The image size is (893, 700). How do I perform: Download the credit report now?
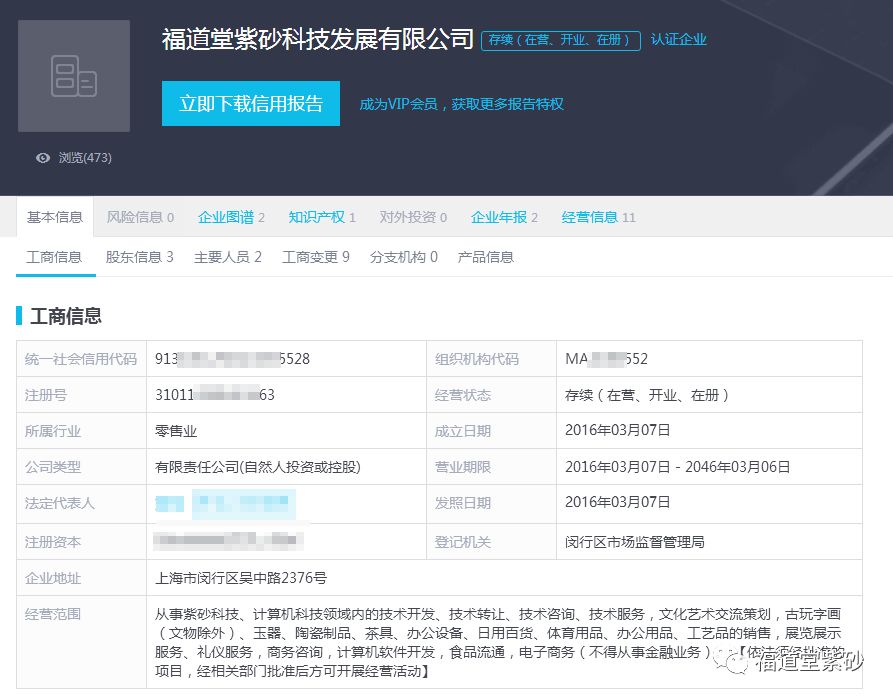[251, 103]
